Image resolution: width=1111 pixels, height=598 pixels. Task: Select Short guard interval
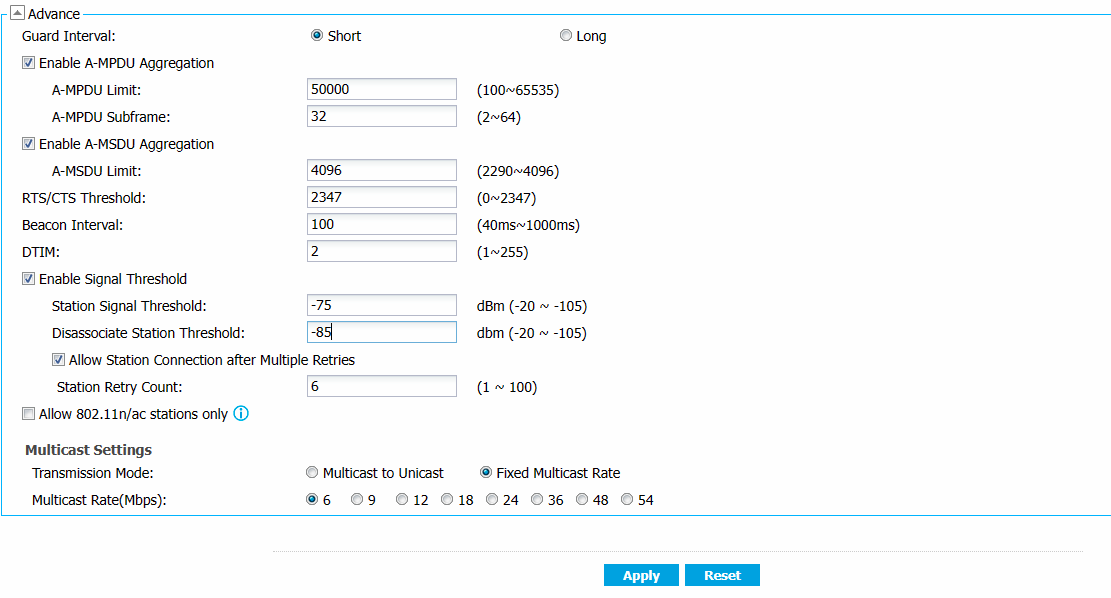click(317, 36)
